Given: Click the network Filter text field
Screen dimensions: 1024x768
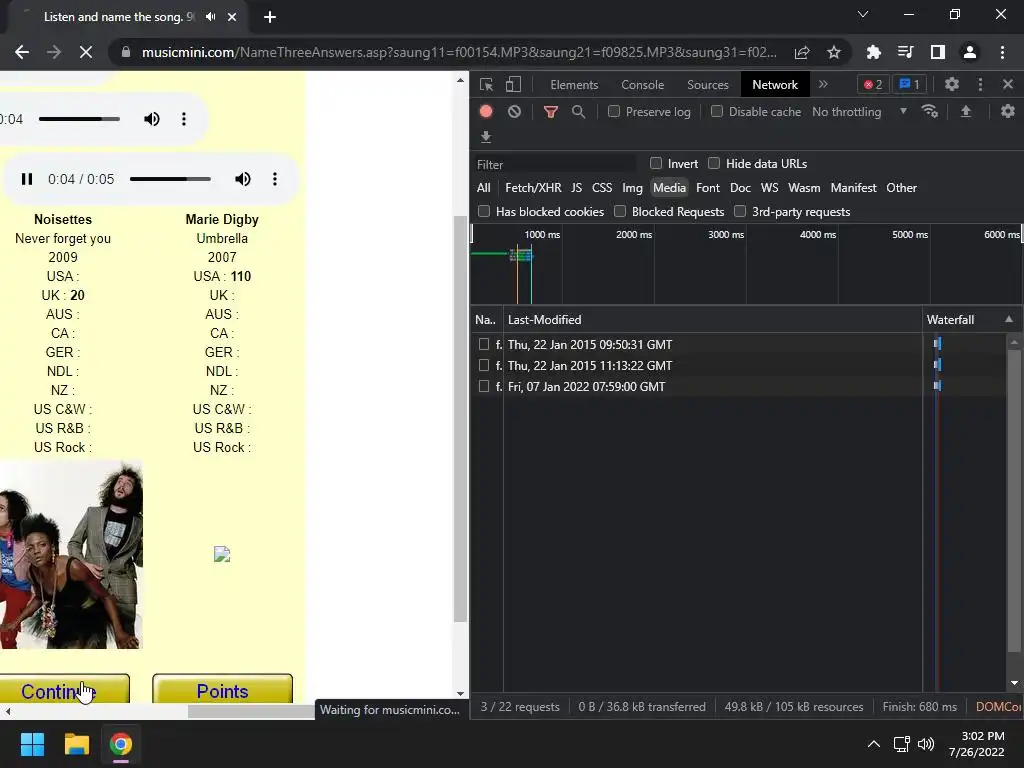Looking at the screenshot, I should point(555,164).
